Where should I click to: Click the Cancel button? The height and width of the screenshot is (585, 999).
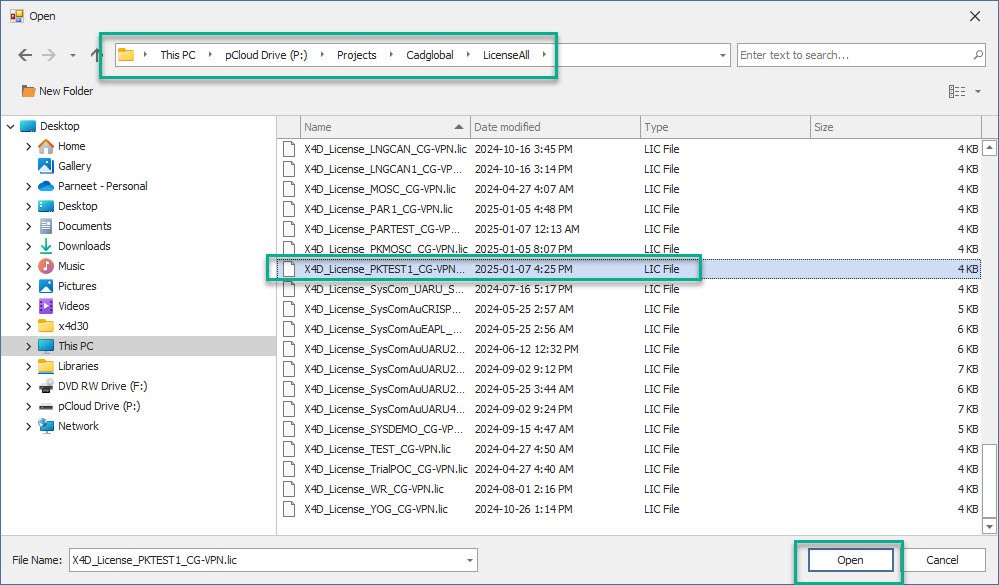942,561
